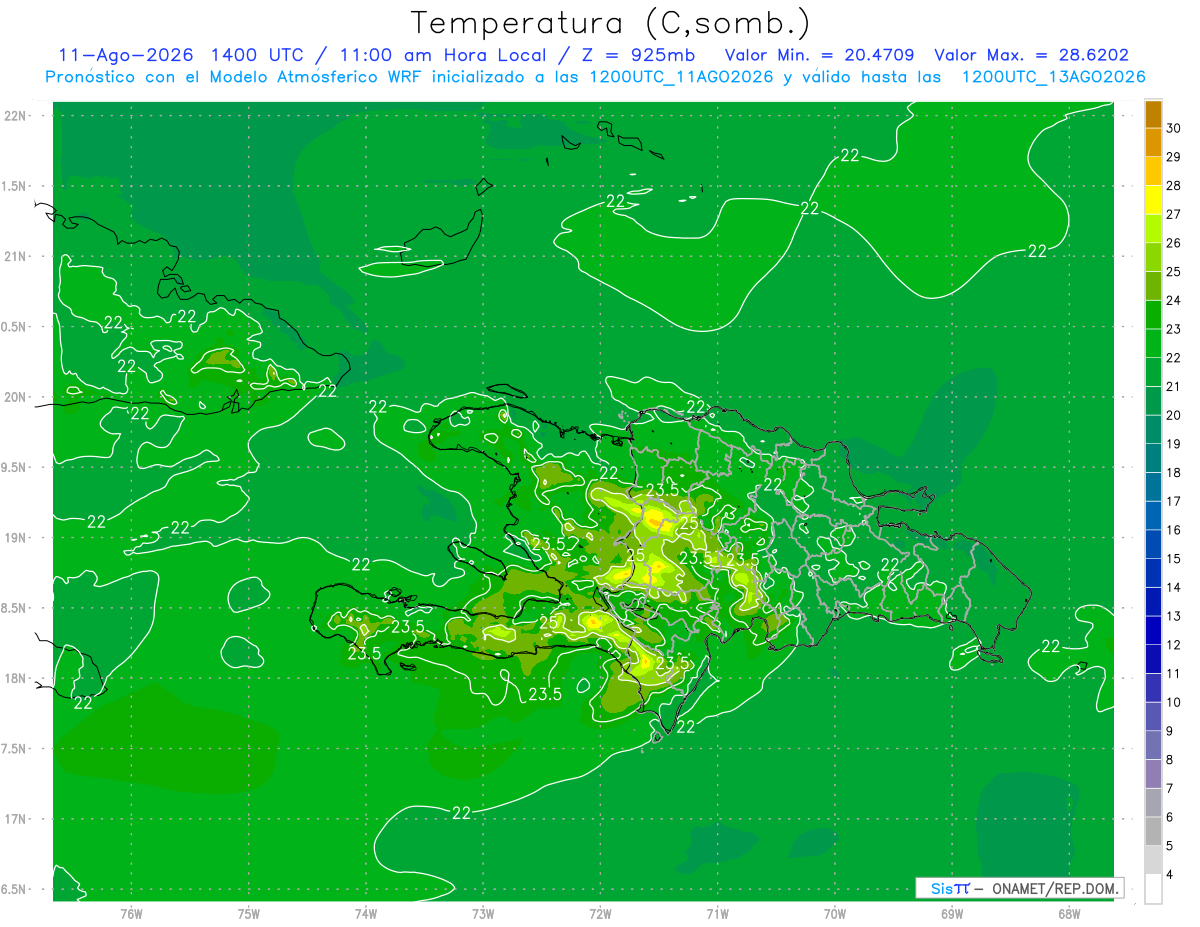Click the color bar label '4'
The height and width of the screenshot is (927, 1200).
pyautogui.click(x=1170, y=875)
